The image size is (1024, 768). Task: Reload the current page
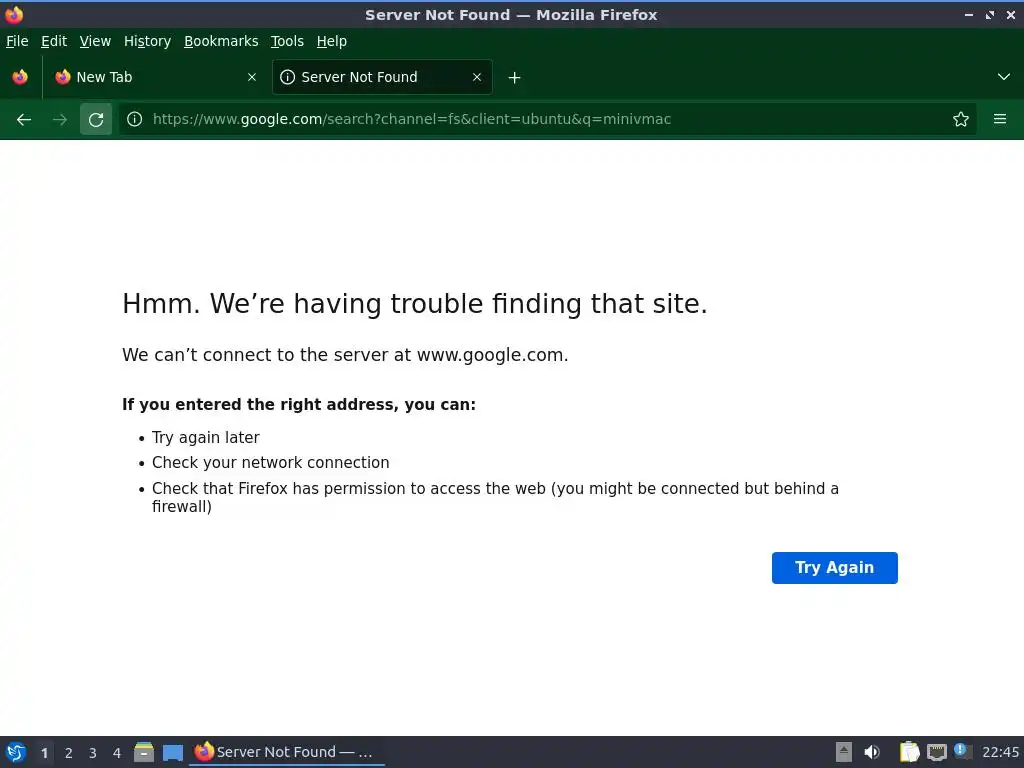[x=96, y=120]
